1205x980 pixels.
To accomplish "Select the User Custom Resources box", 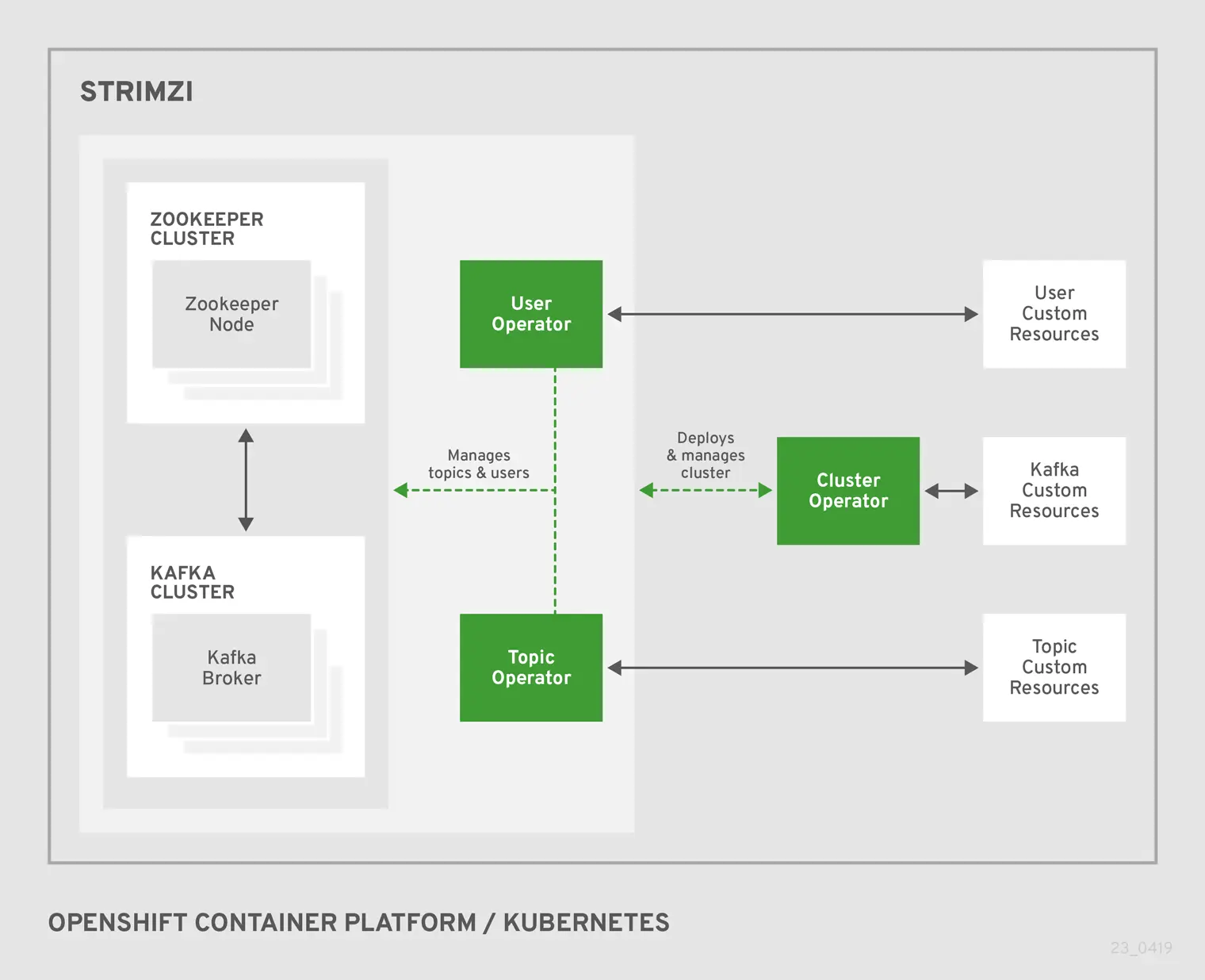I will (1054, 314).
